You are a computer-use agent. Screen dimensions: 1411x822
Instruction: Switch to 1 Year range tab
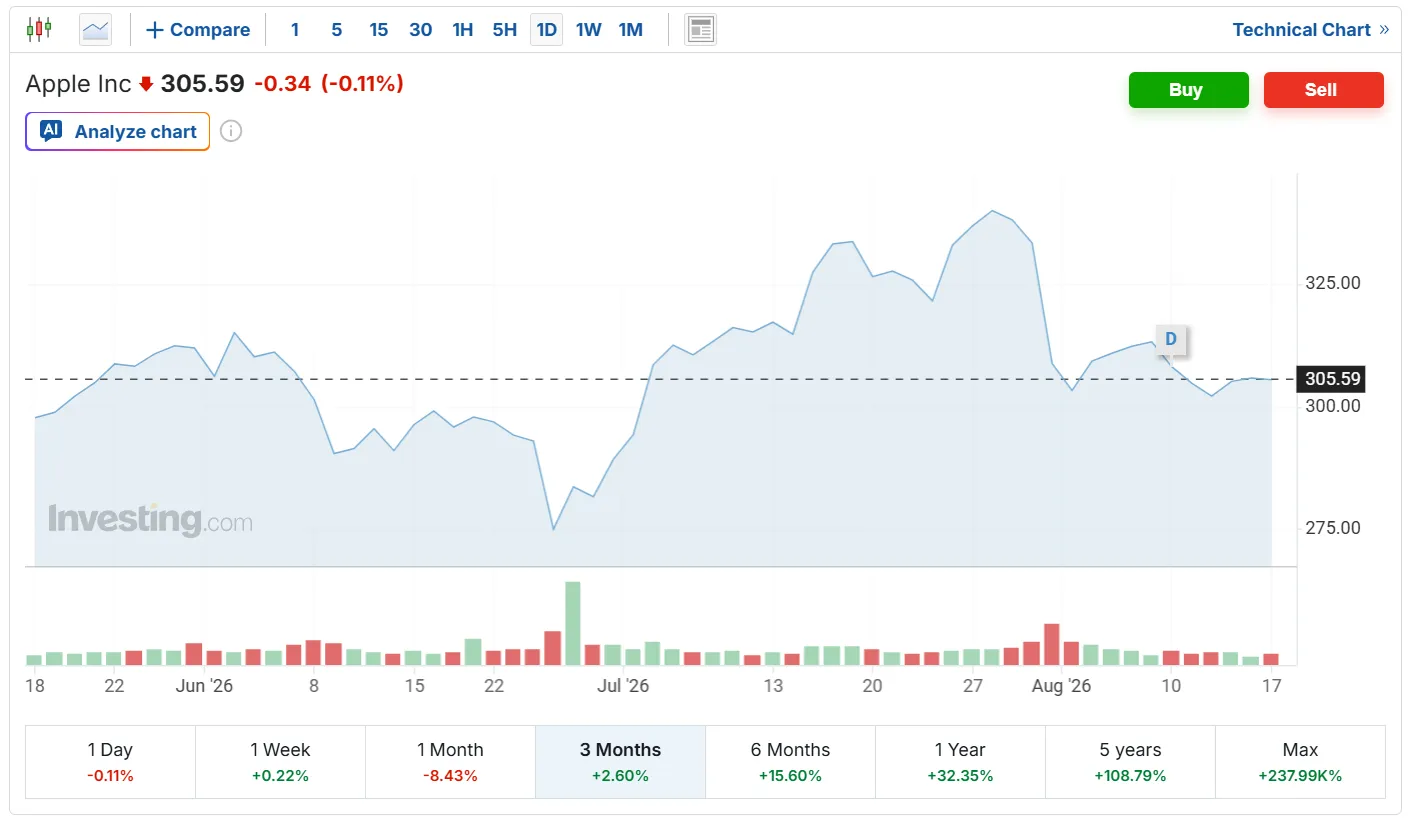[960, 762]
